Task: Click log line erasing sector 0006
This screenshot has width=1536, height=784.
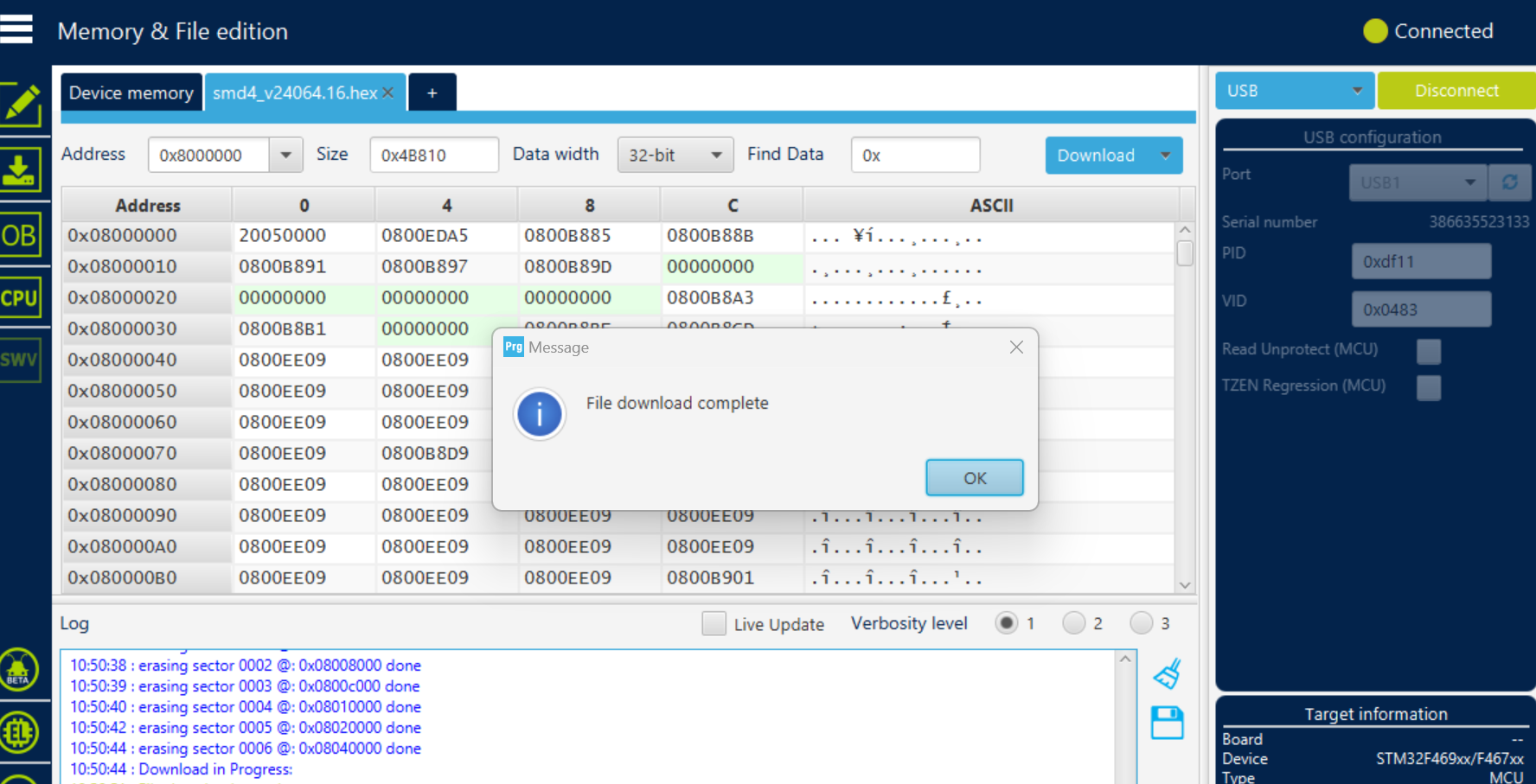Action: click(246, 749)
